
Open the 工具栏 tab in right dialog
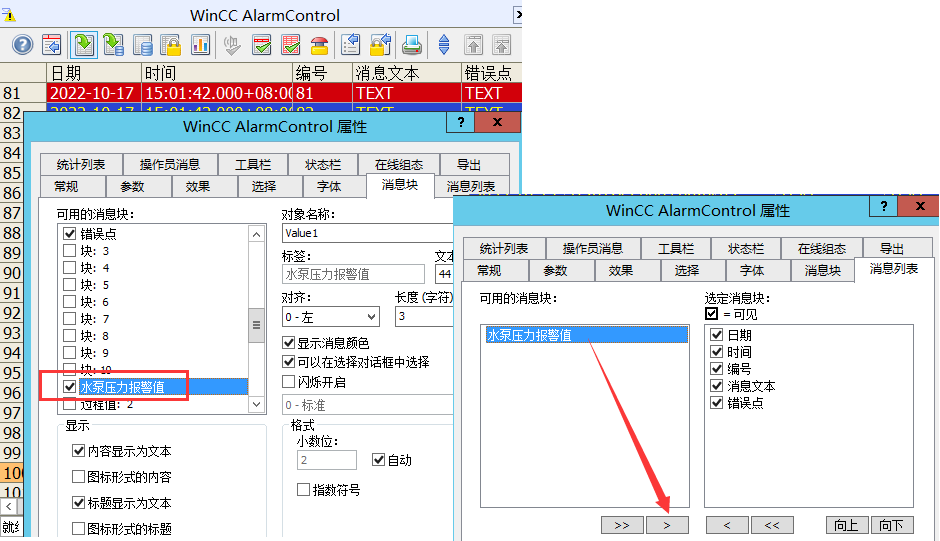coord(676,248)
